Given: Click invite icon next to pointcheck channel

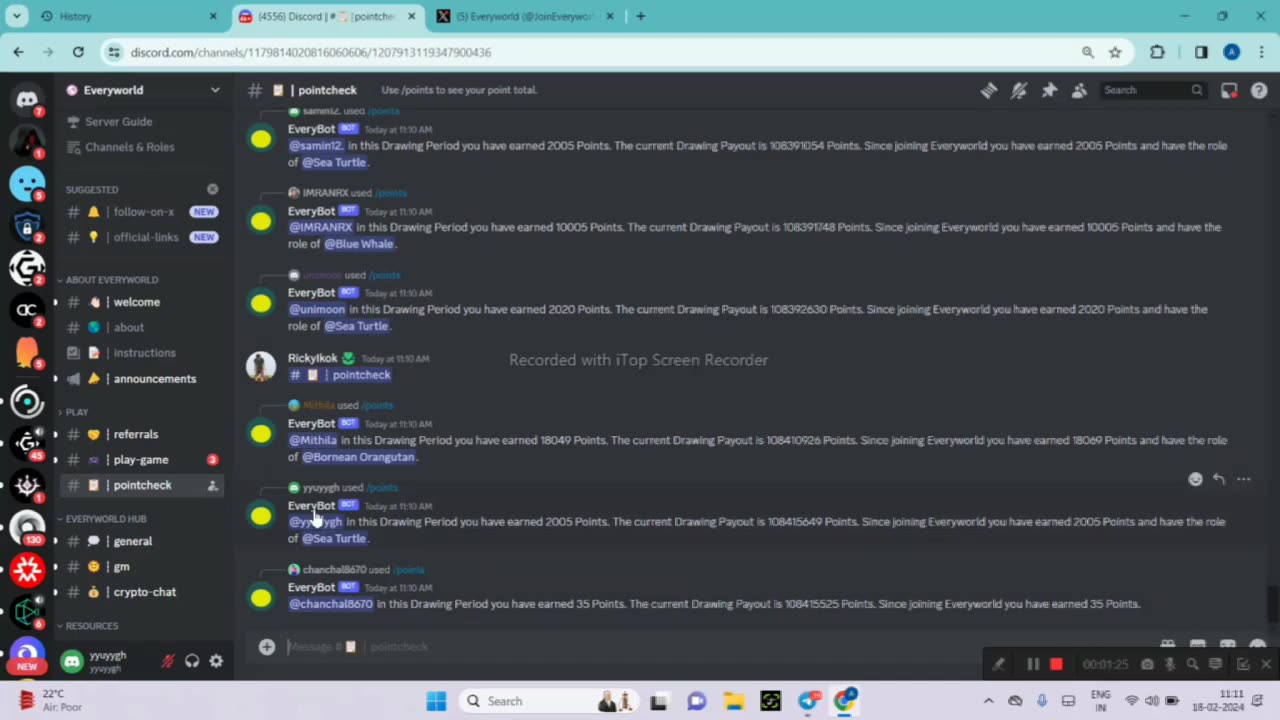Looking at the screenshot, I should (212, 486).
